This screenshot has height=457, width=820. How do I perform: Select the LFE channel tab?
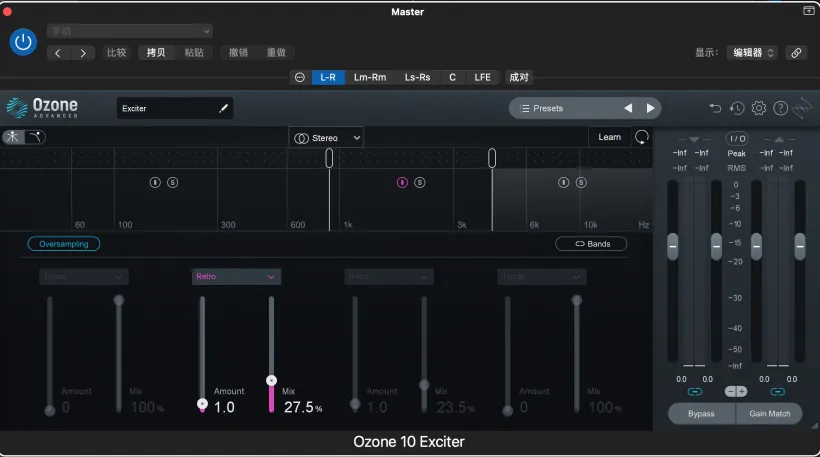pyautogui.click(x=482, y=77)
